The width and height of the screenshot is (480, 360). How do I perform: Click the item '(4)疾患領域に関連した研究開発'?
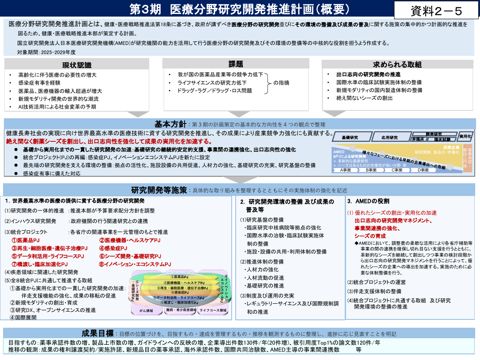pyautogui.click(x=41, y=272)
